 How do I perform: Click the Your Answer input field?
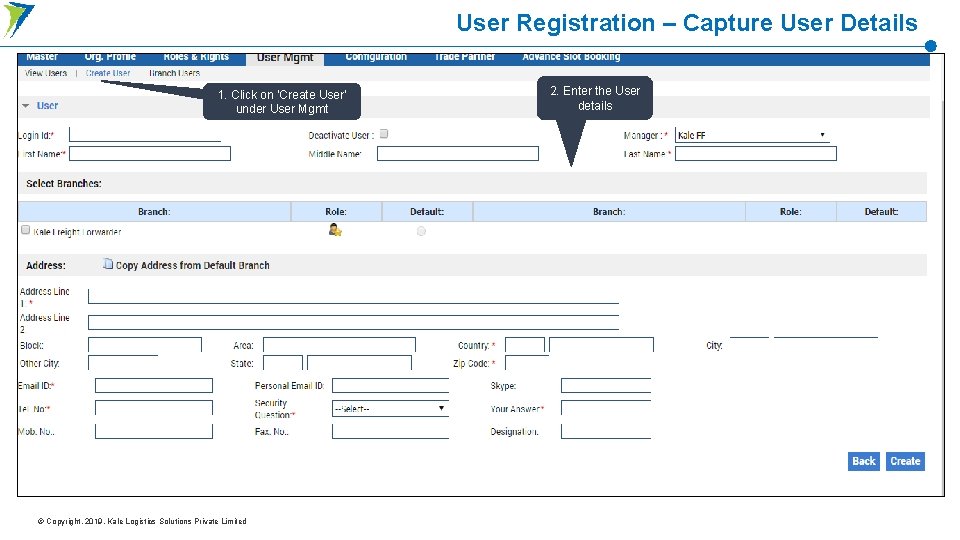606,408
